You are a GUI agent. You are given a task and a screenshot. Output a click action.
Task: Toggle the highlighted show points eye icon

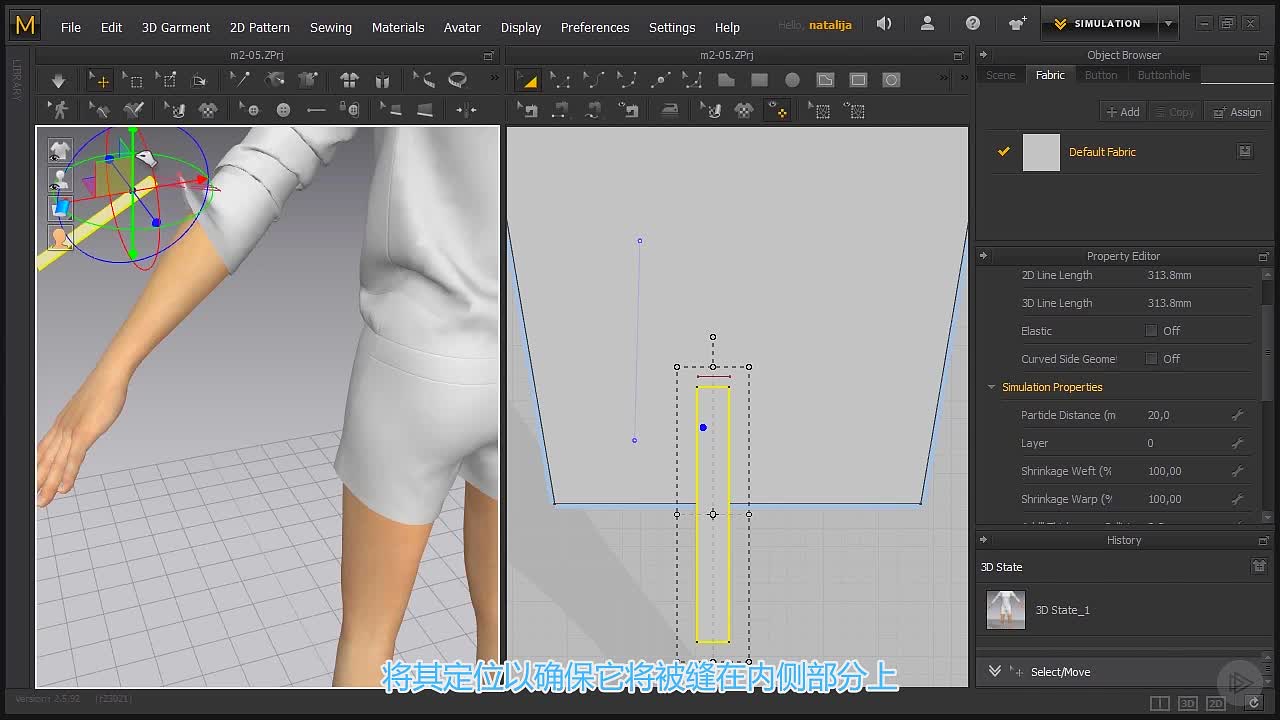click(x=777, y=110)
